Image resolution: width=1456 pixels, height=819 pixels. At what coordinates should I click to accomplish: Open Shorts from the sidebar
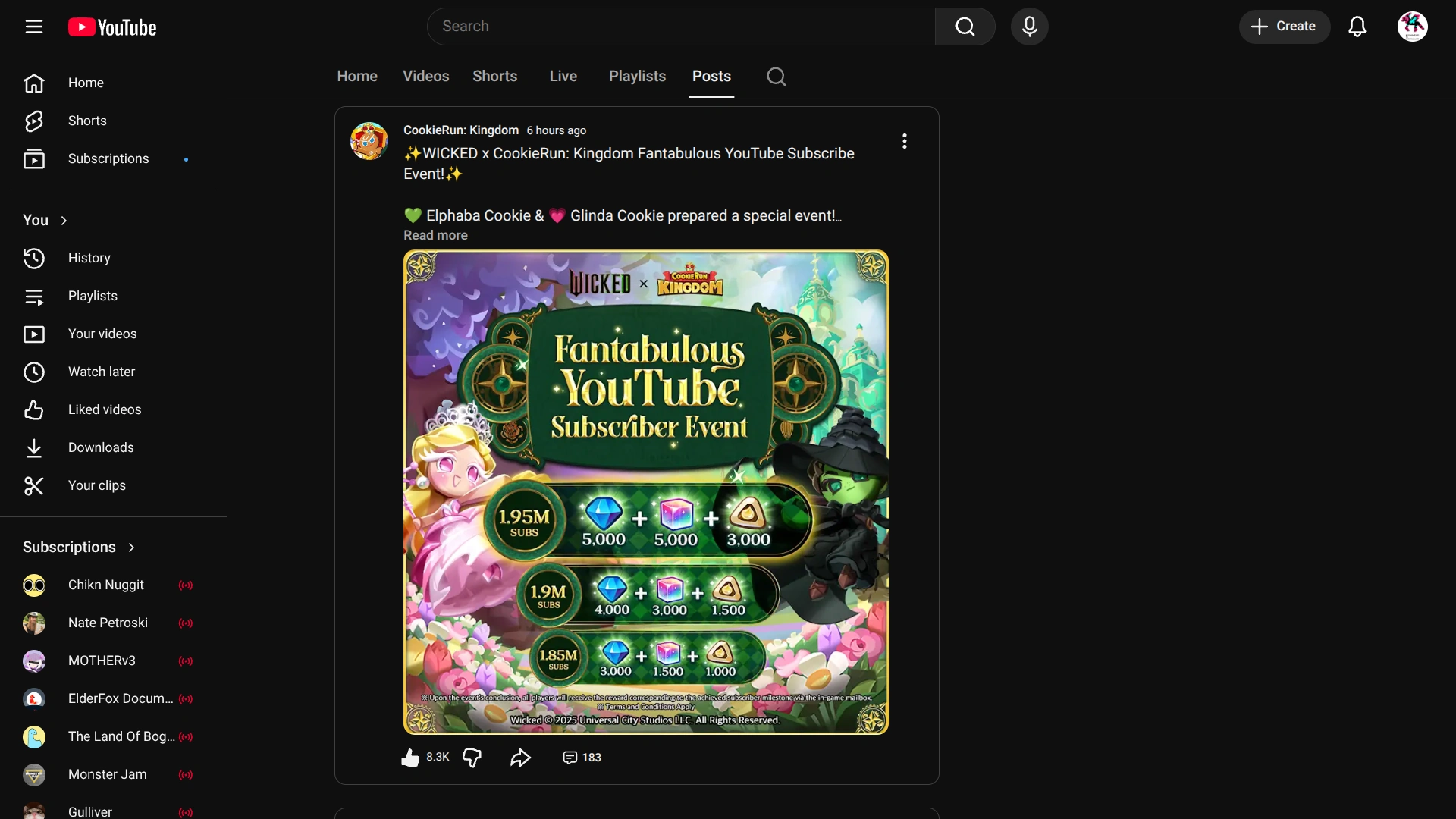pyautogui.click(x=87, y=121)
